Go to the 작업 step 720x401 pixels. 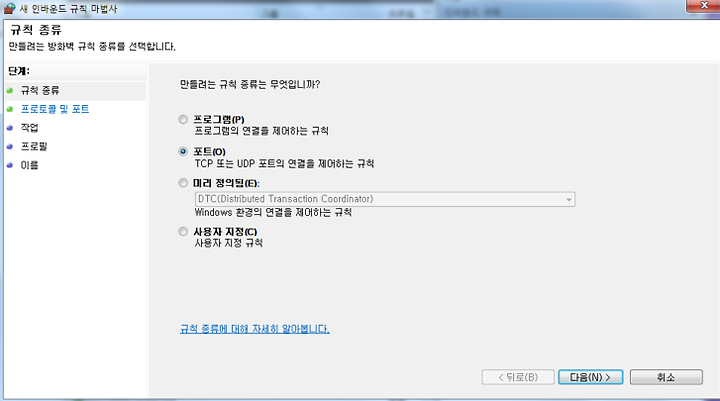(x=29, y=128)
